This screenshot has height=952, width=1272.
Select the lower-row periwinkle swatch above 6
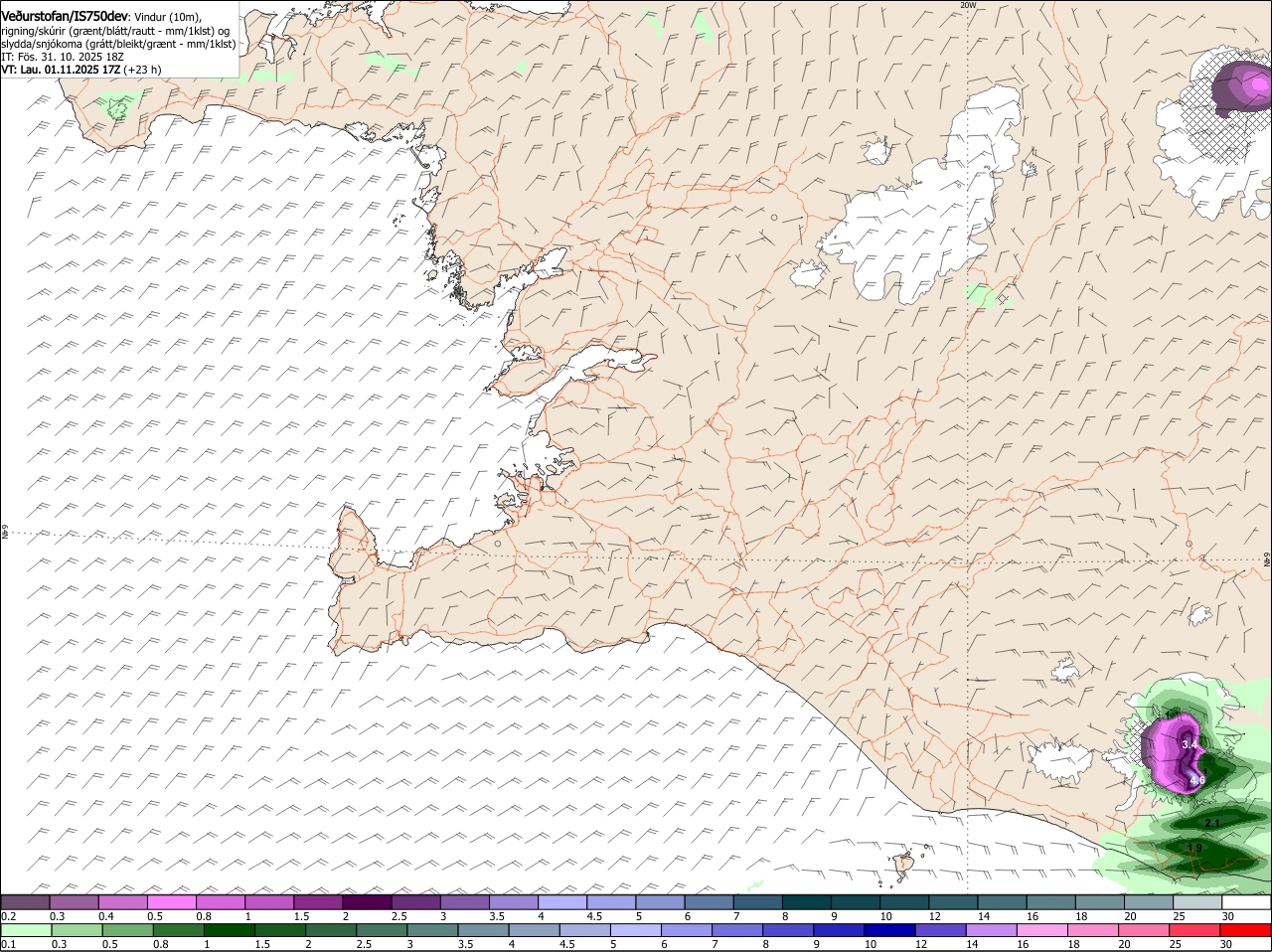pyautogui.click(x=687, y=930)
